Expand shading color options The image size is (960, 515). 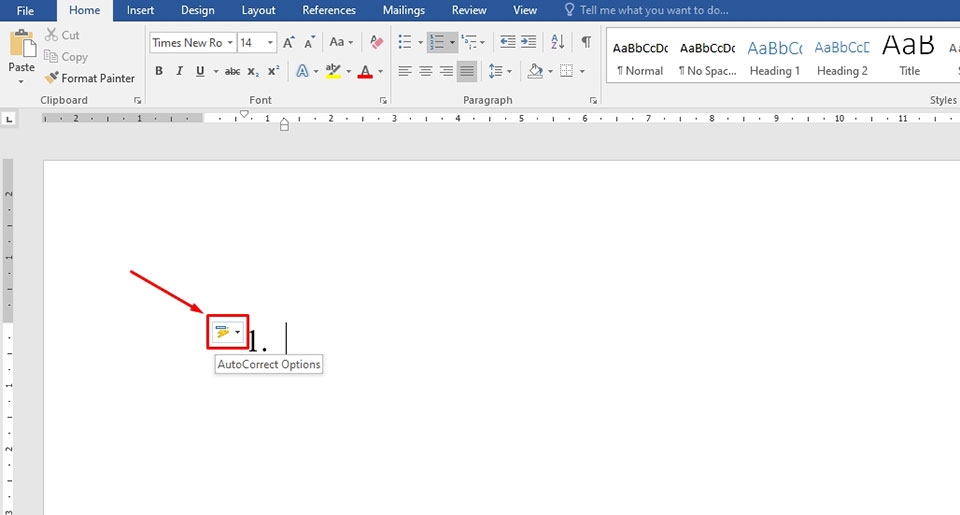[550, 72]
